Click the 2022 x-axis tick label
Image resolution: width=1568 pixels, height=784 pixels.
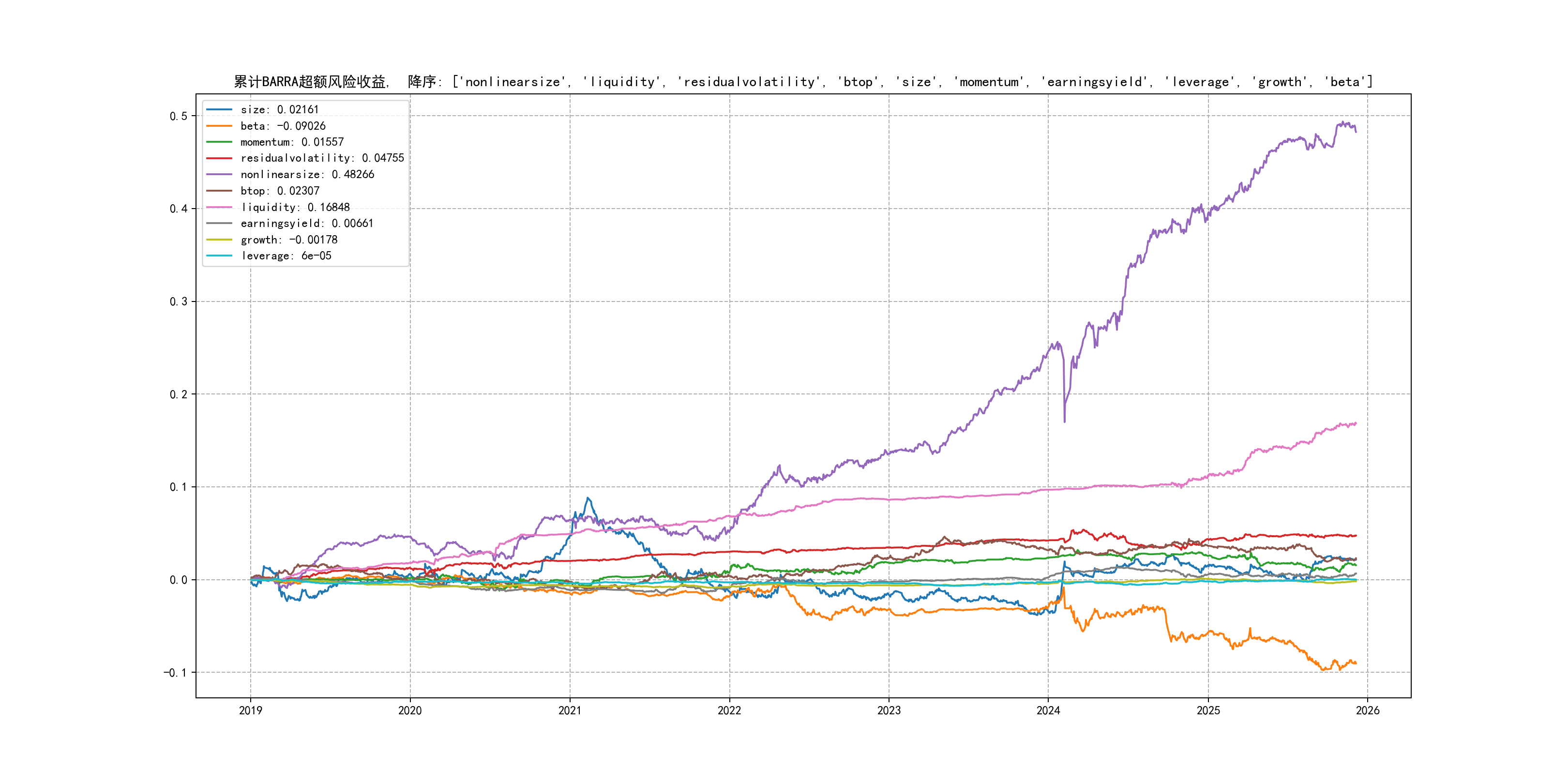tap(729, 711)
